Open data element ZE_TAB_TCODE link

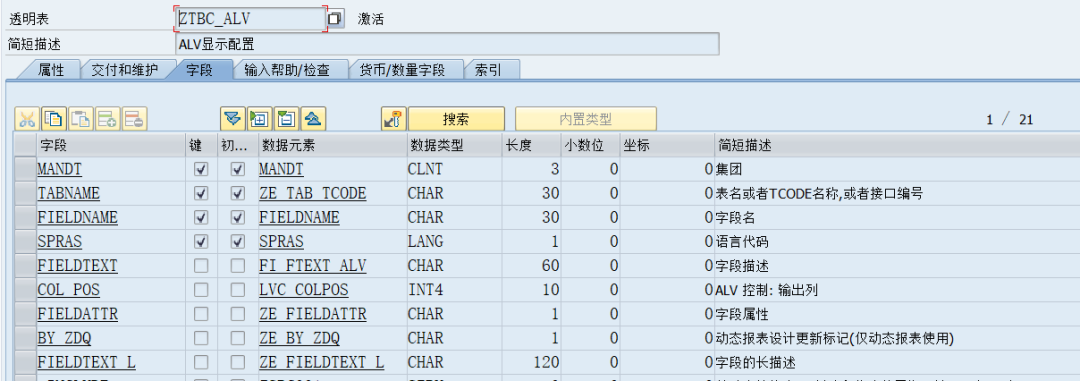[x=313, y=194]
